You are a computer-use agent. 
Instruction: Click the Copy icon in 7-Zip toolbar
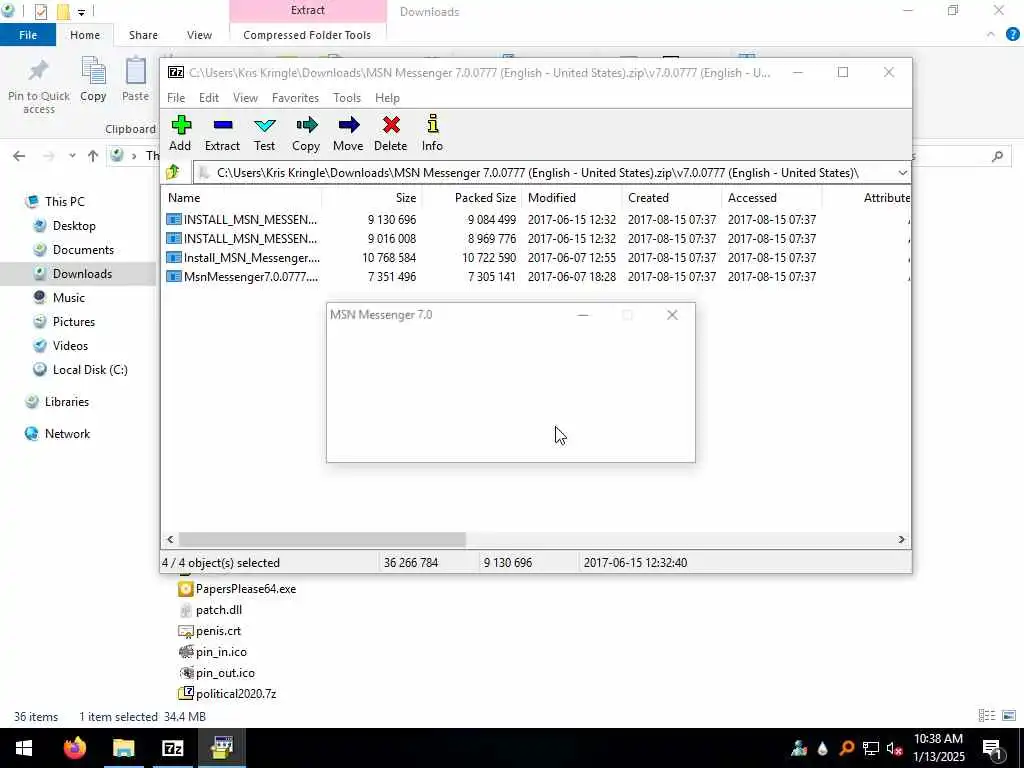tap(306, 133)
